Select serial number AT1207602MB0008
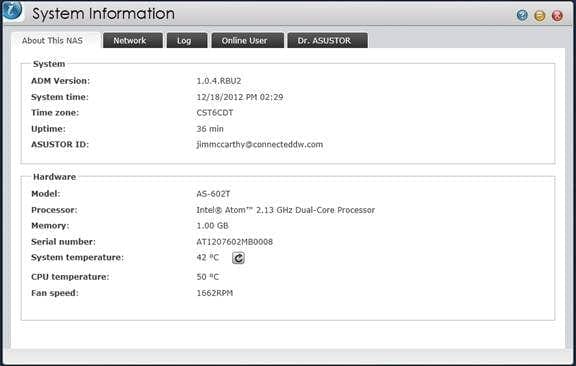 click(234, 242)
